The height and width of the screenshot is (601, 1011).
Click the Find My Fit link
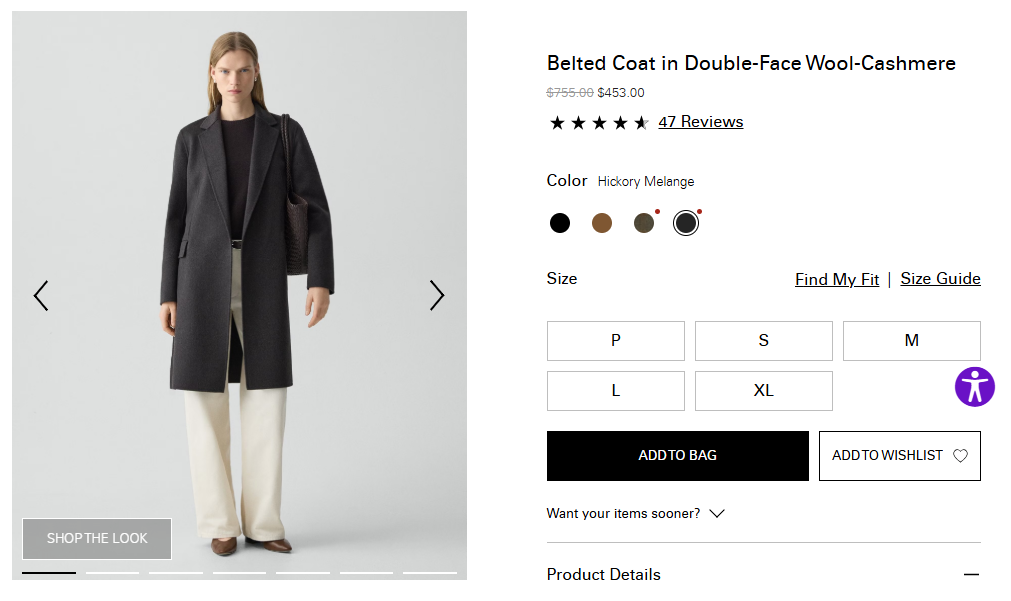837,280
